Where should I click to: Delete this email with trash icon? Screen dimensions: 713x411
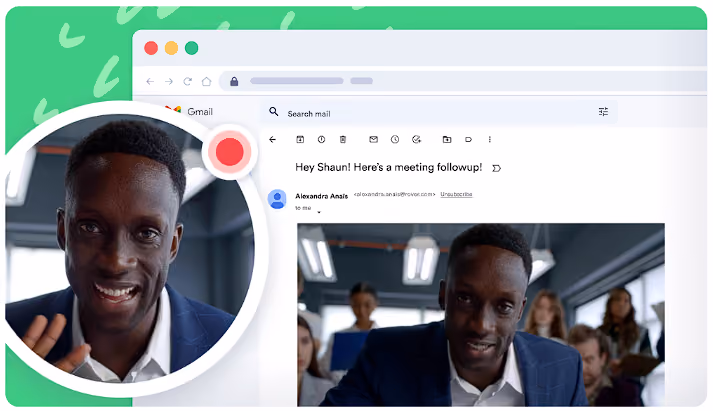(343, 140)
